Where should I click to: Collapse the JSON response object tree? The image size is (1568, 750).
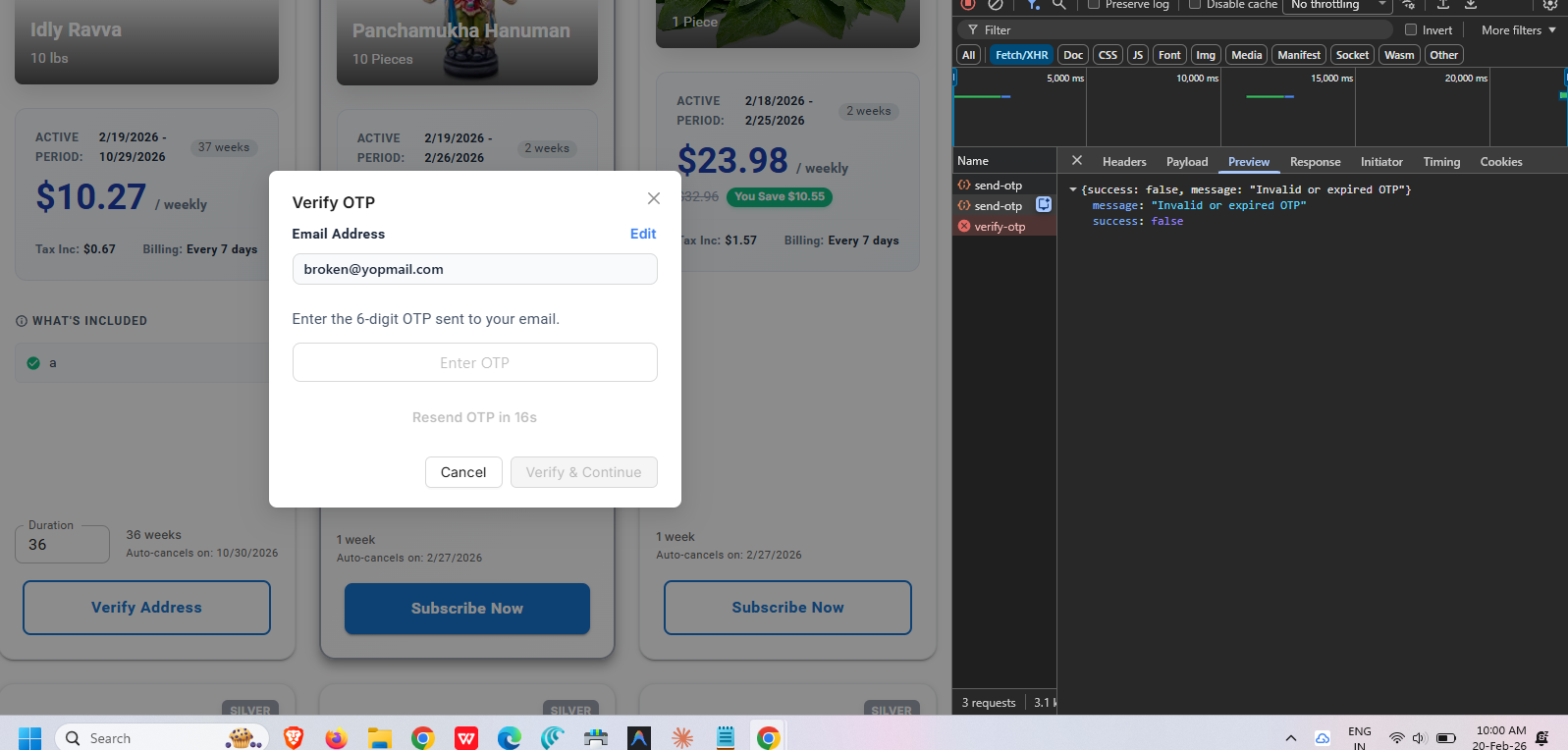1073,189
